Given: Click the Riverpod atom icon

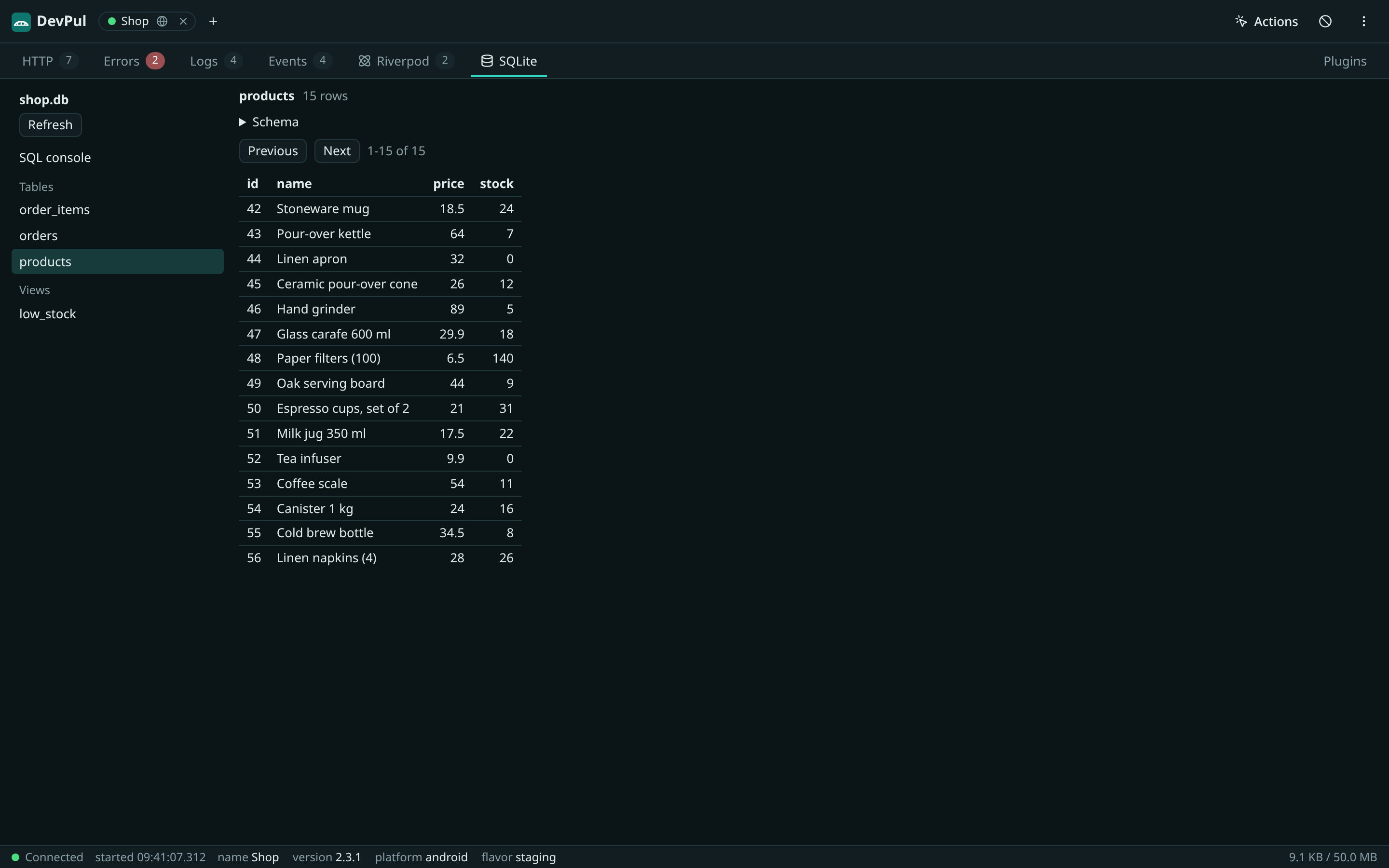Looking at the screenshot, I should point(365,61).
